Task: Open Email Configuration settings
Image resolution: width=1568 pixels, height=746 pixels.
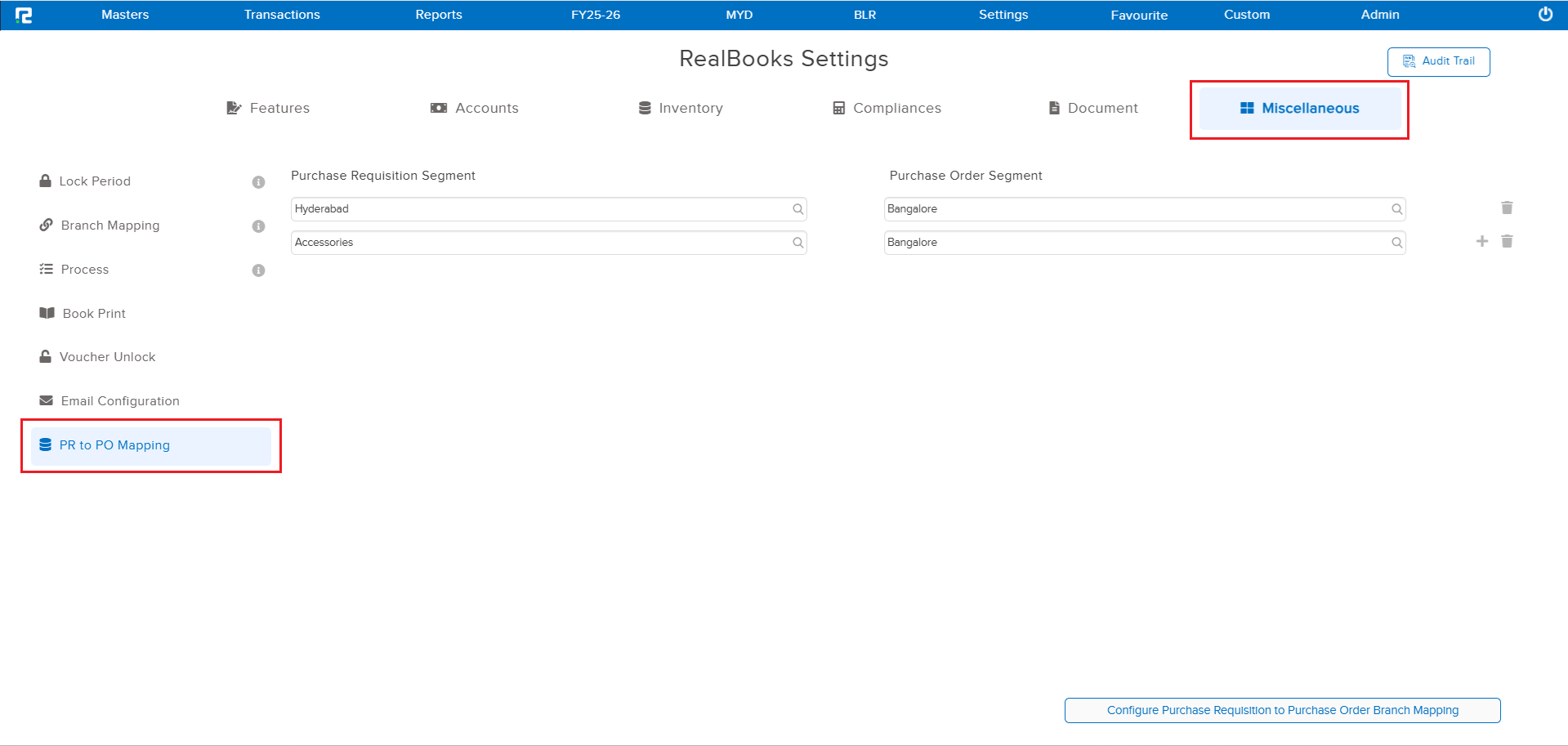Action: [119, 401]
